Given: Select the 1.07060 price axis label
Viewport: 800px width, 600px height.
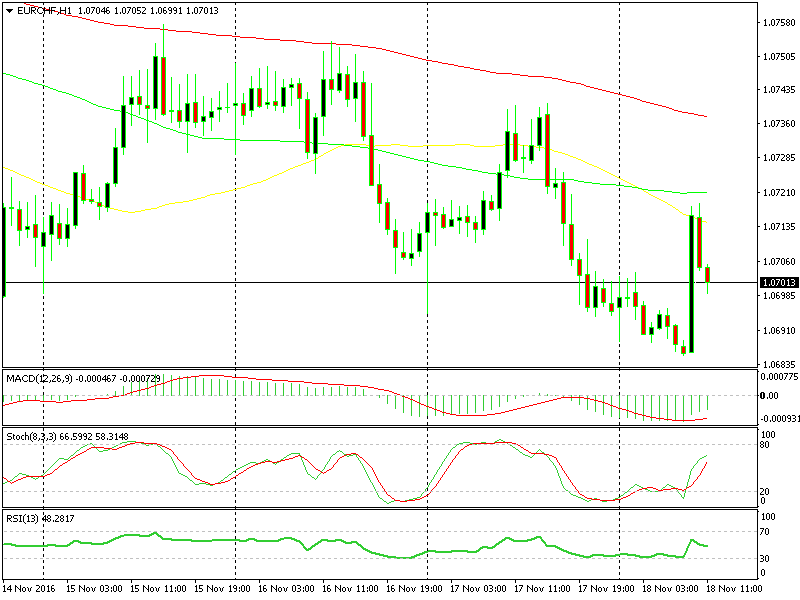Looking at the screenshot, I should [779, 261].
